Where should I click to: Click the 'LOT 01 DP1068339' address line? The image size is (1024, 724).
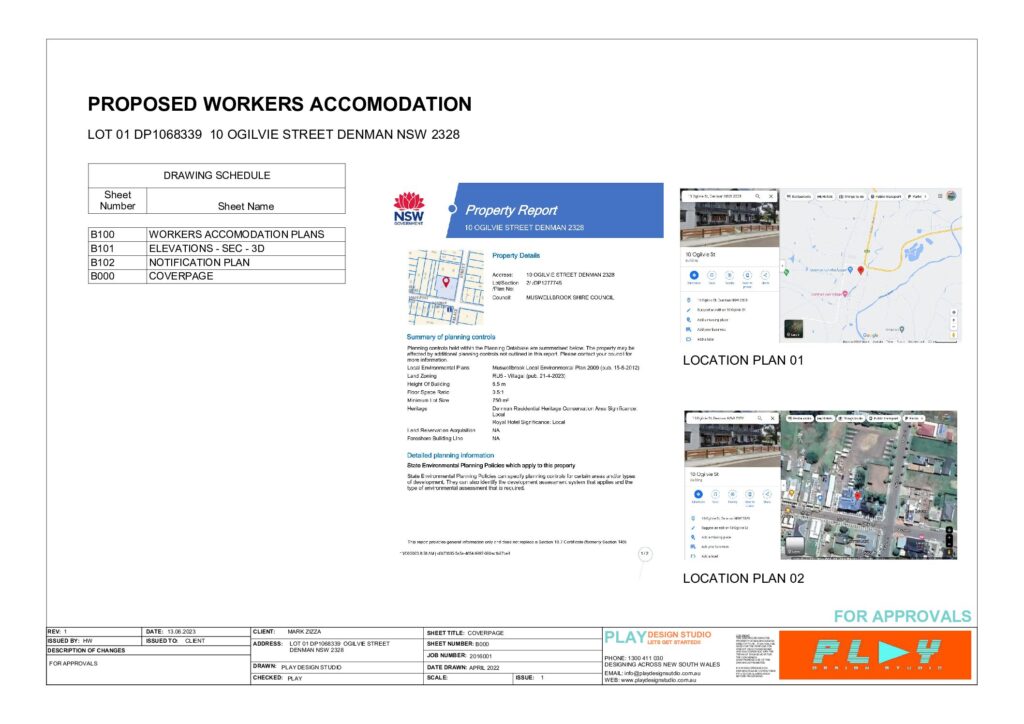tap(274, 134)
